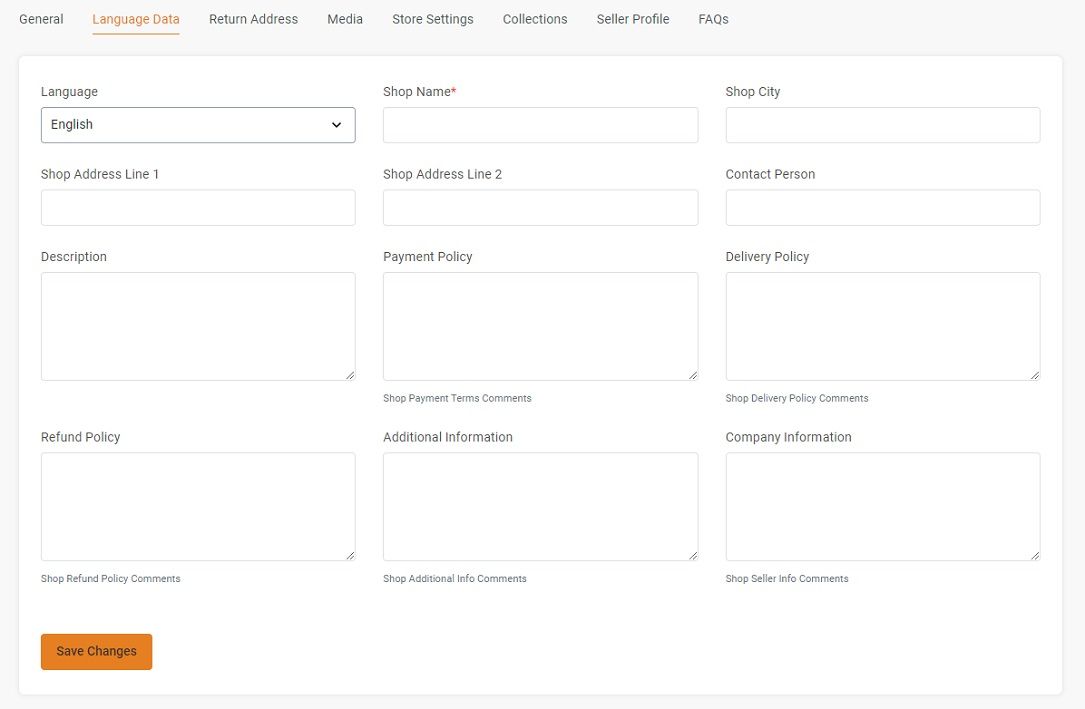Focus the Shop Name input field
The height and width of the screenshot is (709, 1085).
(540, 125)
